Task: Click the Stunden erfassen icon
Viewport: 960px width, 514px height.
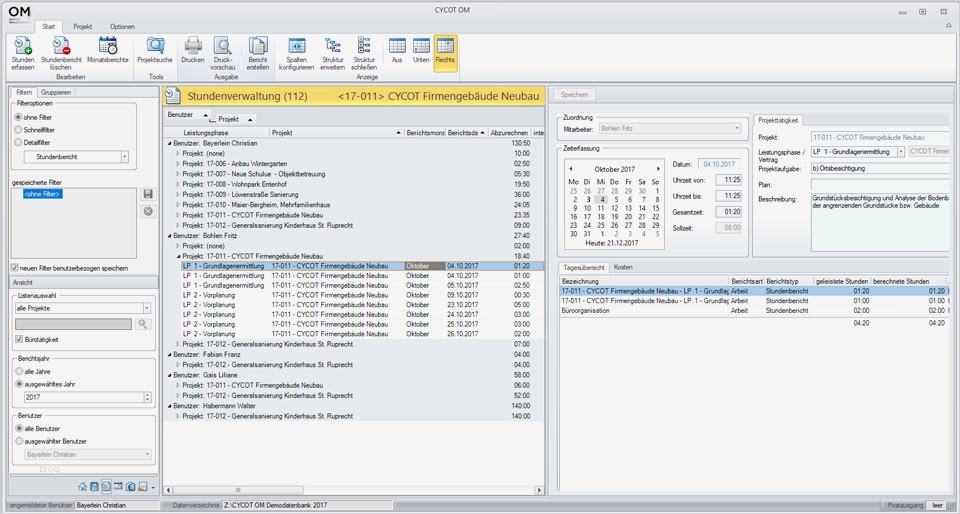Action: click(x=22, y=46)
